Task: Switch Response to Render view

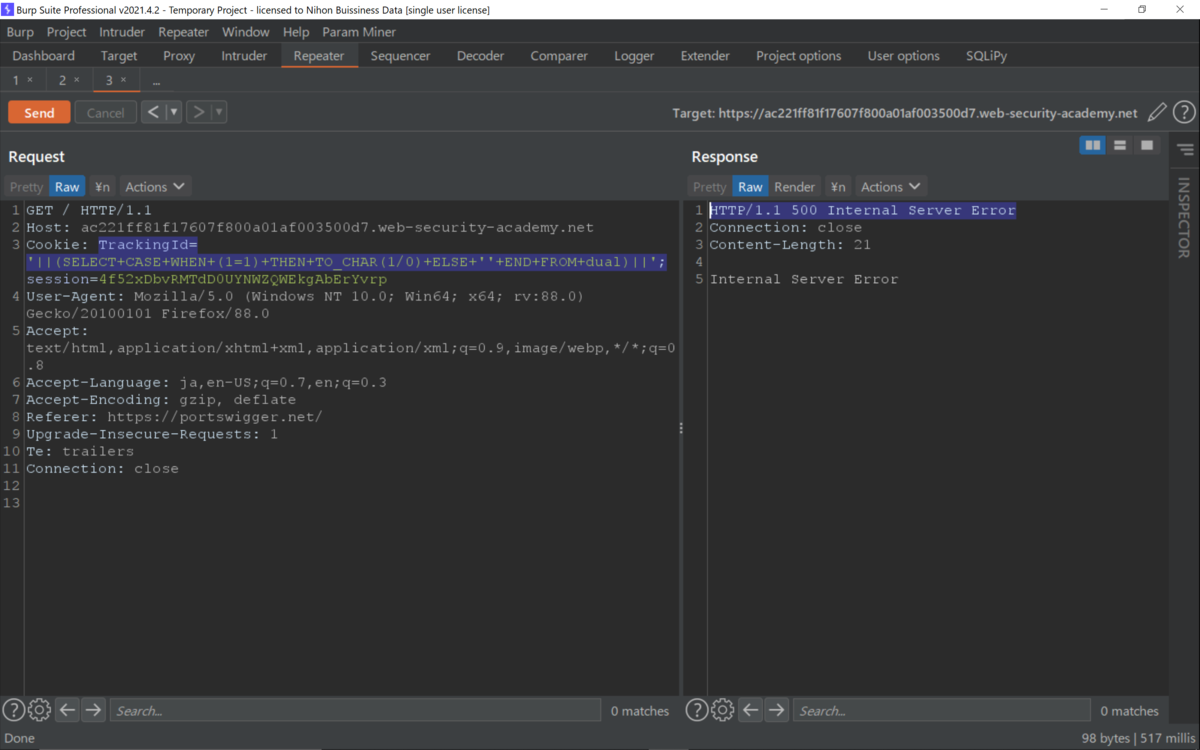Action: click(795, 187)
